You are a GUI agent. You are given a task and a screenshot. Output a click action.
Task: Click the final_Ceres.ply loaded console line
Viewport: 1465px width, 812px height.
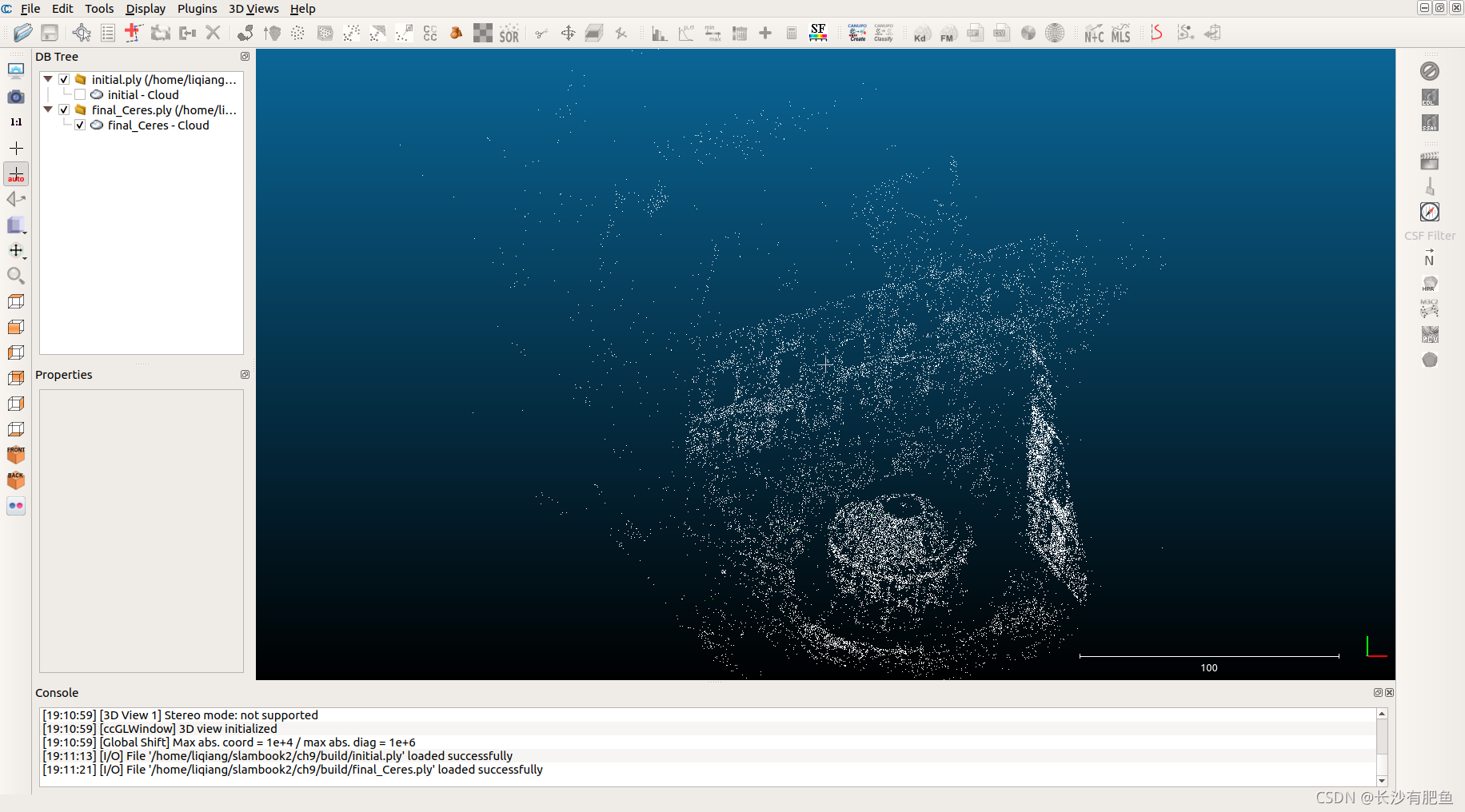click(x=293, y=770)
